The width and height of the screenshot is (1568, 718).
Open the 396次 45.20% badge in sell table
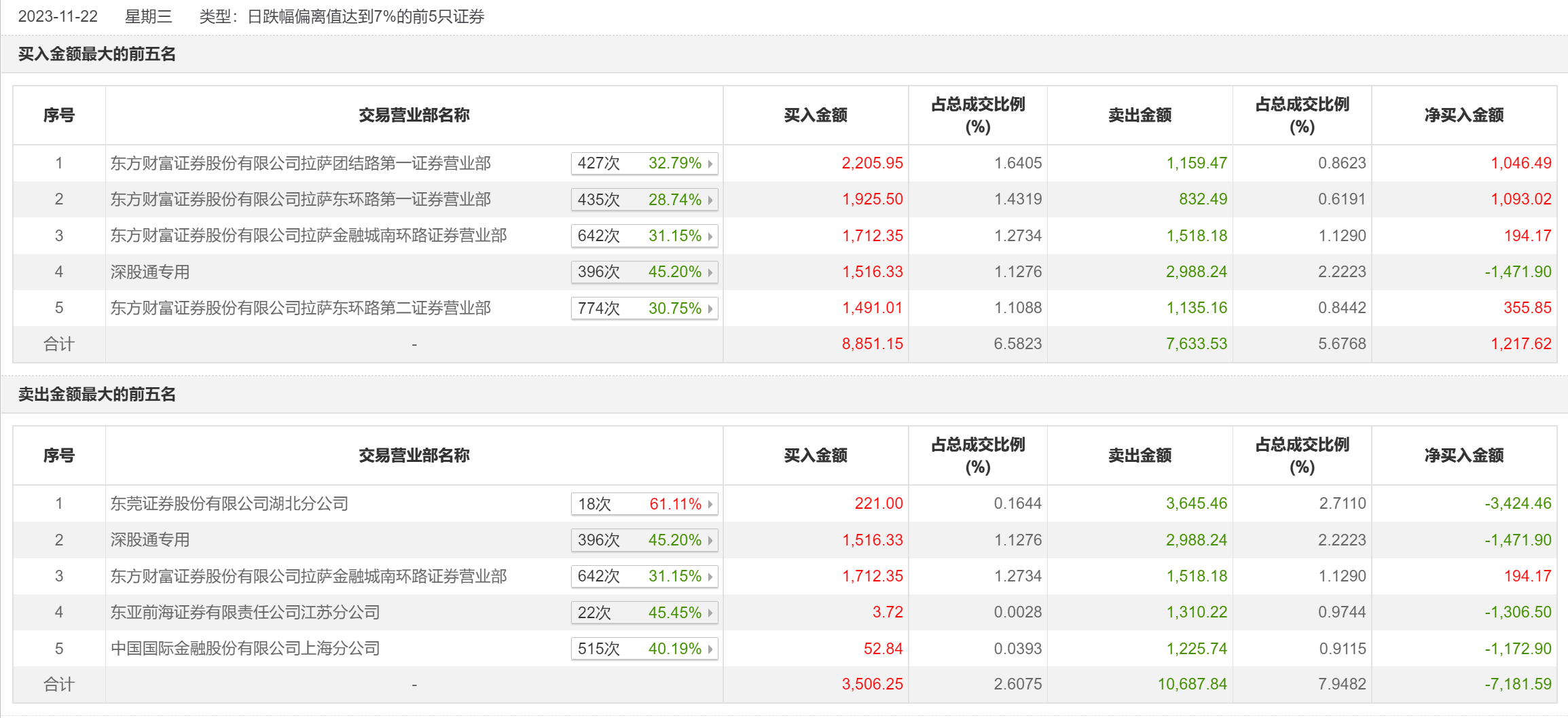pos(644,540)
